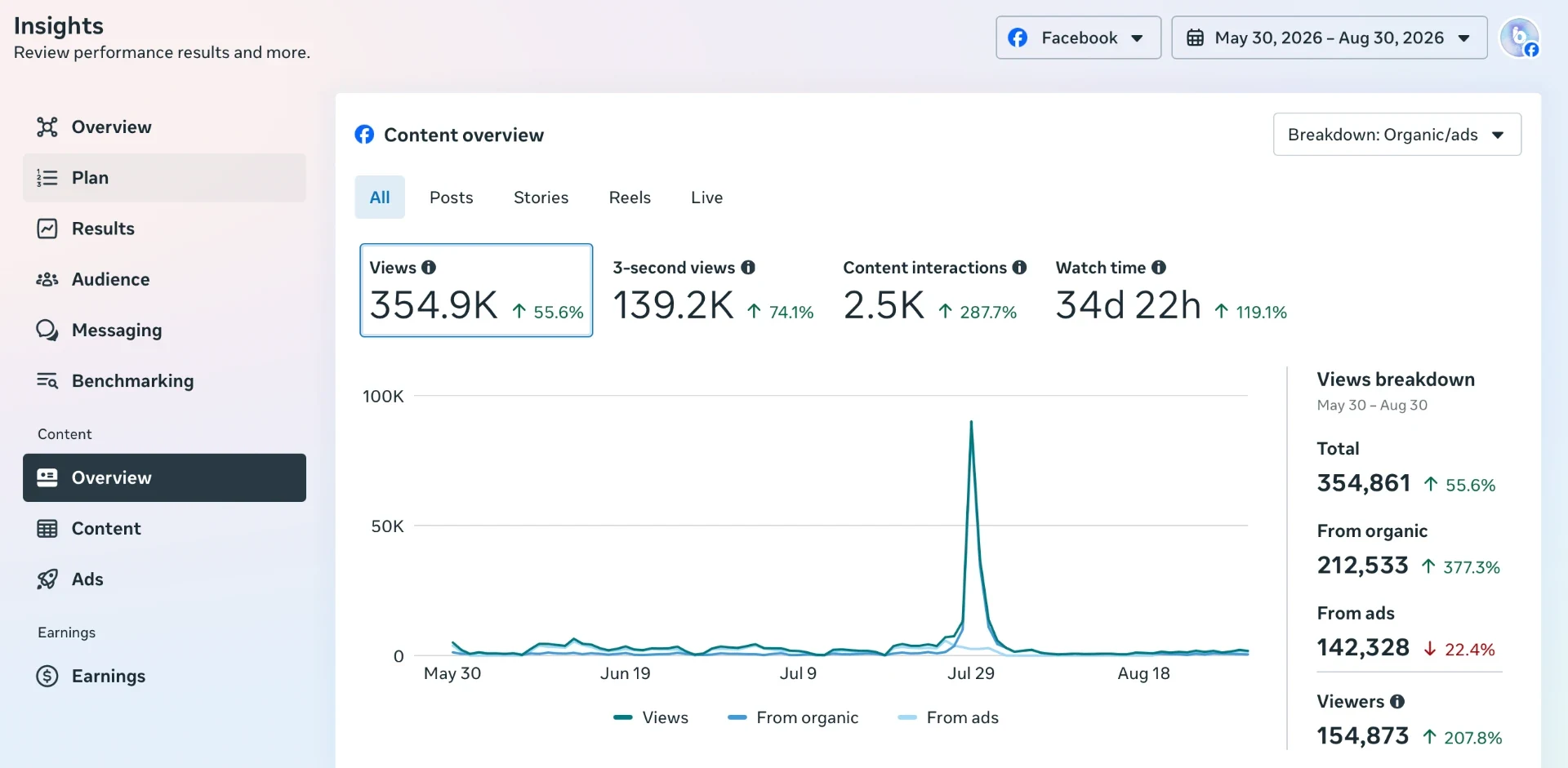1568x768 pixels.
Task: Open the May 30 – Aug 30 date range dropdown
Action: (x=1329, y=38)
